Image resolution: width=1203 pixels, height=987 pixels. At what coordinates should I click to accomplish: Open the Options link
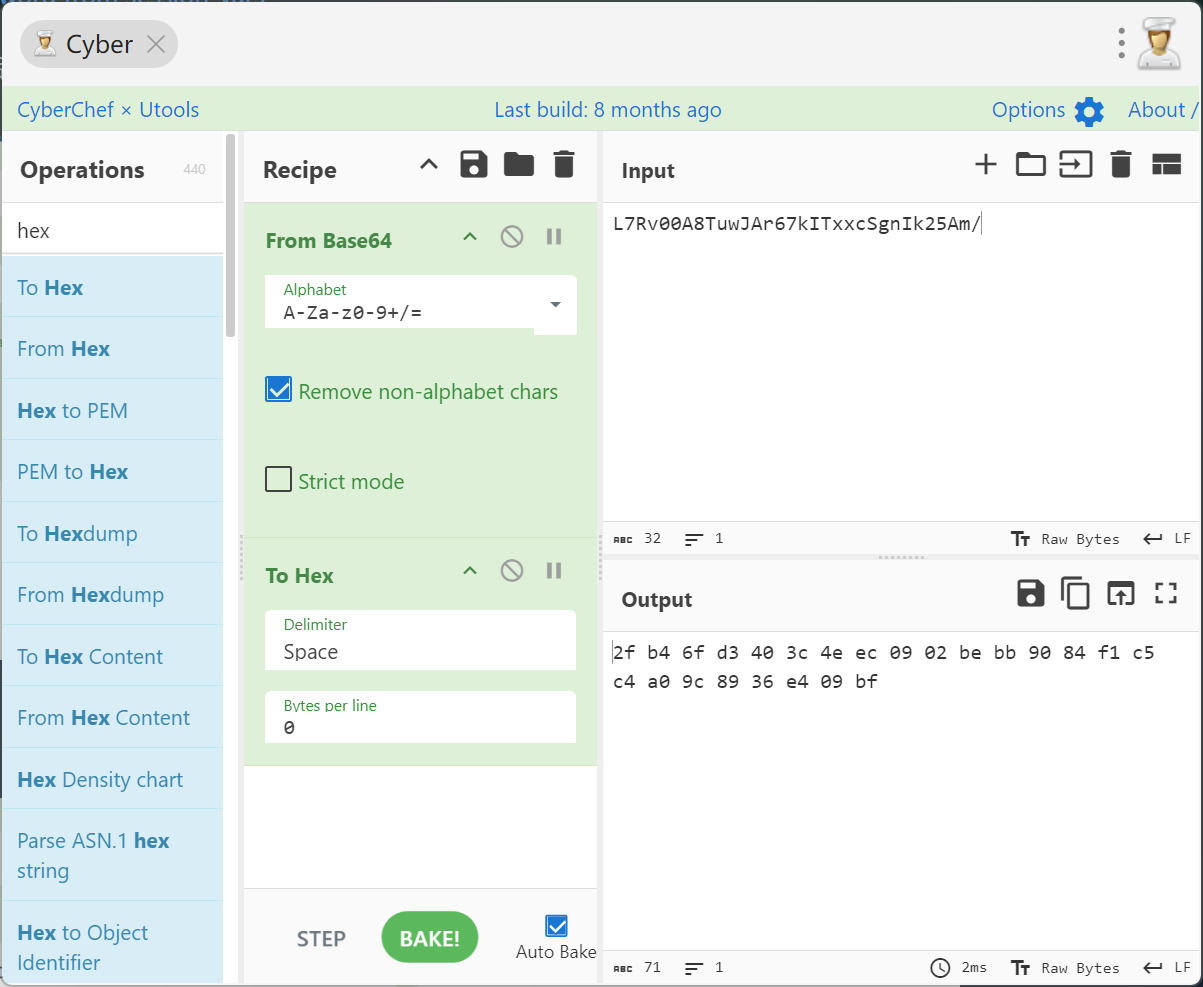(1028, 110)
